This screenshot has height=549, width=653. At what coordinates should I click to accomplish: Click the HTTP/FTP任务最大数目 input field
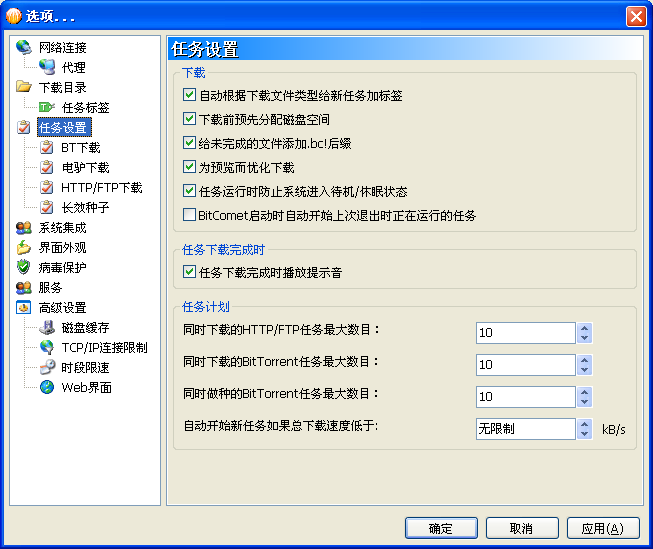pyautogui.click(x=526, y=333)
